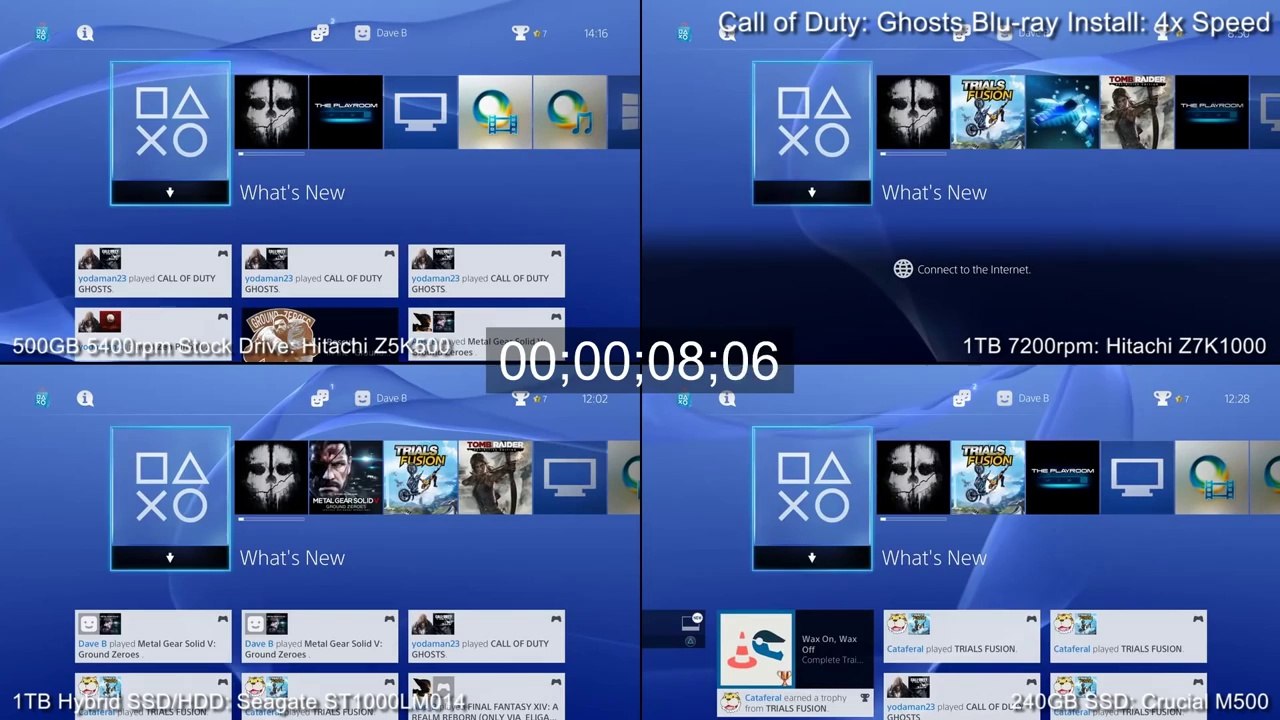Open Dave B profile on Seagate hybrid screen
The width and height of the screenshot is (1280, 720).
click(x=381, y=398)
